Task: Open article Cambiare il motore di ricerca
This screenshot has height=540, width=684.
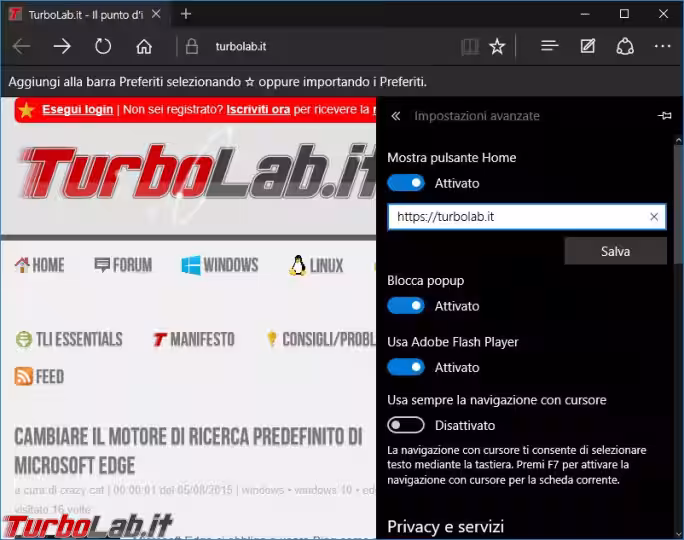Action: pyautogui.click(x=188, y=451)
